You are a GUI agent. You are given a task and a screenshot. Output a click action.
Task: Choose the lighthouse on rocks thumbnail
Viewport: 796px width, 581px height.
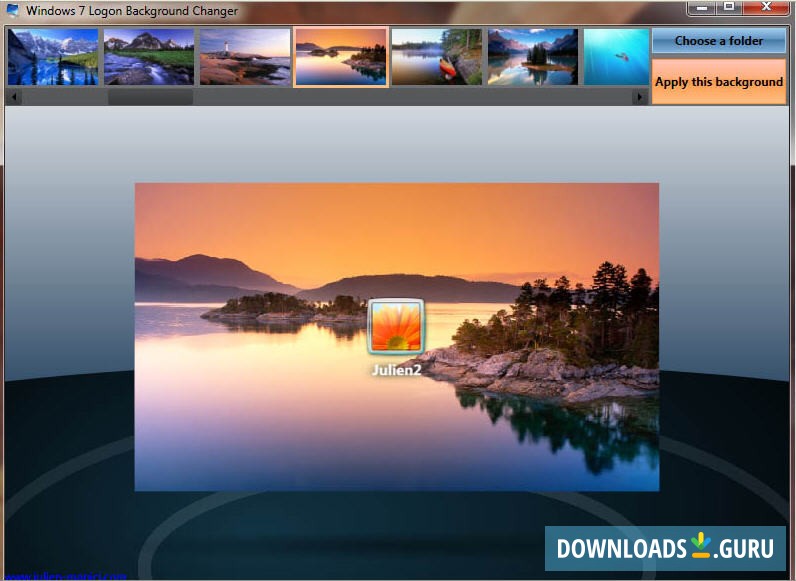(245, 57)
